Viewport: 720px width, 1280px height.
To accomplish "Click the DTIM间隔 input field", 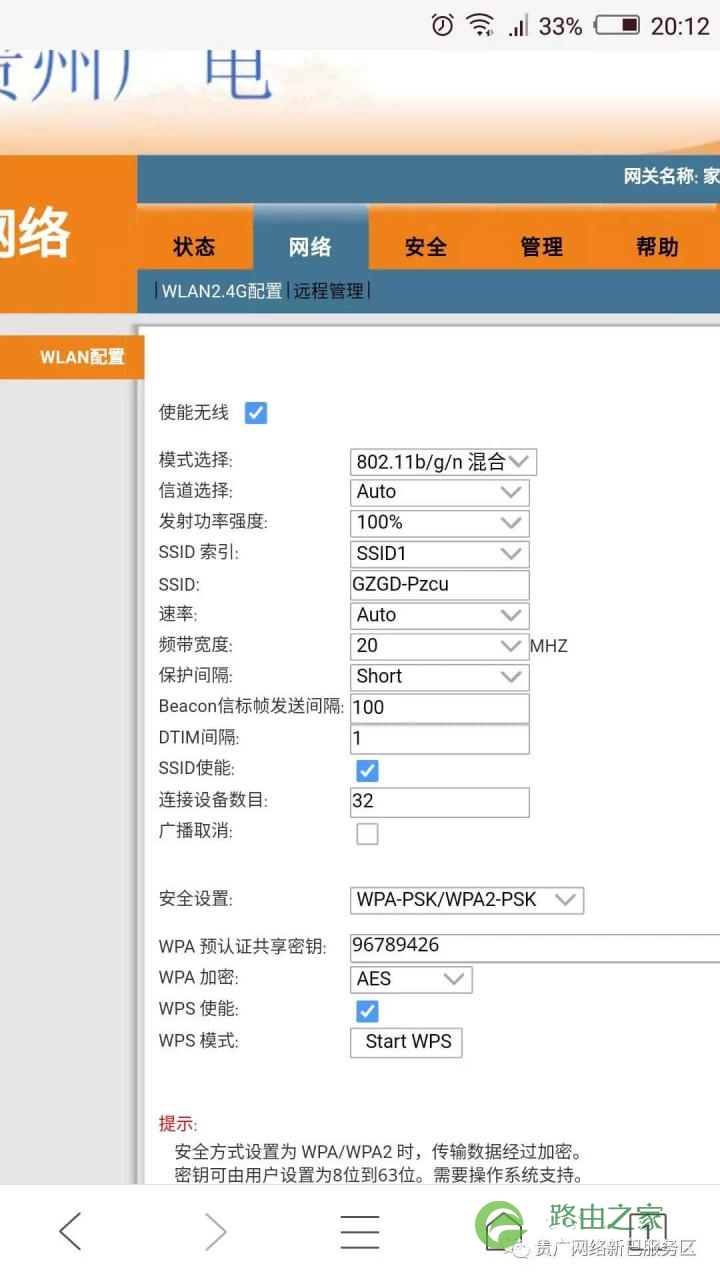I will pos(439,739).
